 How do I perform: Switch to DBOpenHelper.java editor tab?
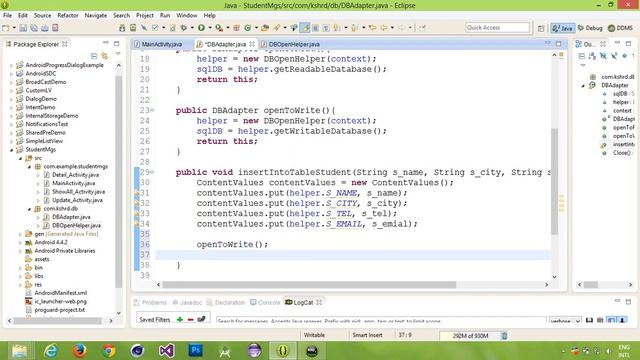(x=294, y=44)
